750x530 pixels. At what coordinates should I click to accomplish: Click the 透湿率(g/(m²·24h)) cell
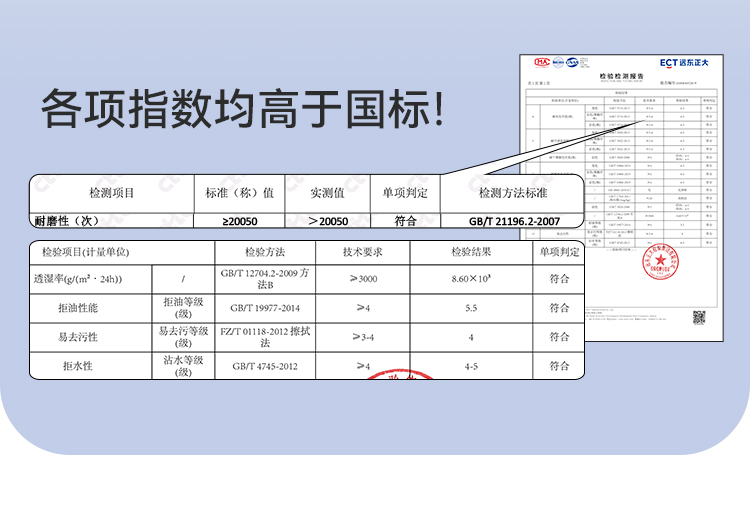90,279
